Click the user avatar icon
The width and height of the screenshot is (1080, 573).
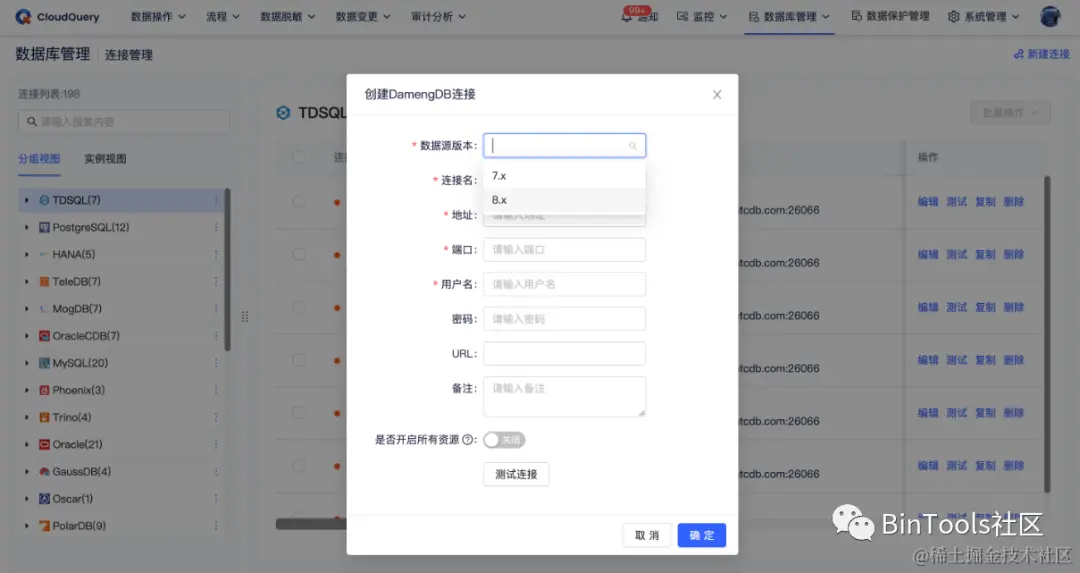tap(1050, 17)
